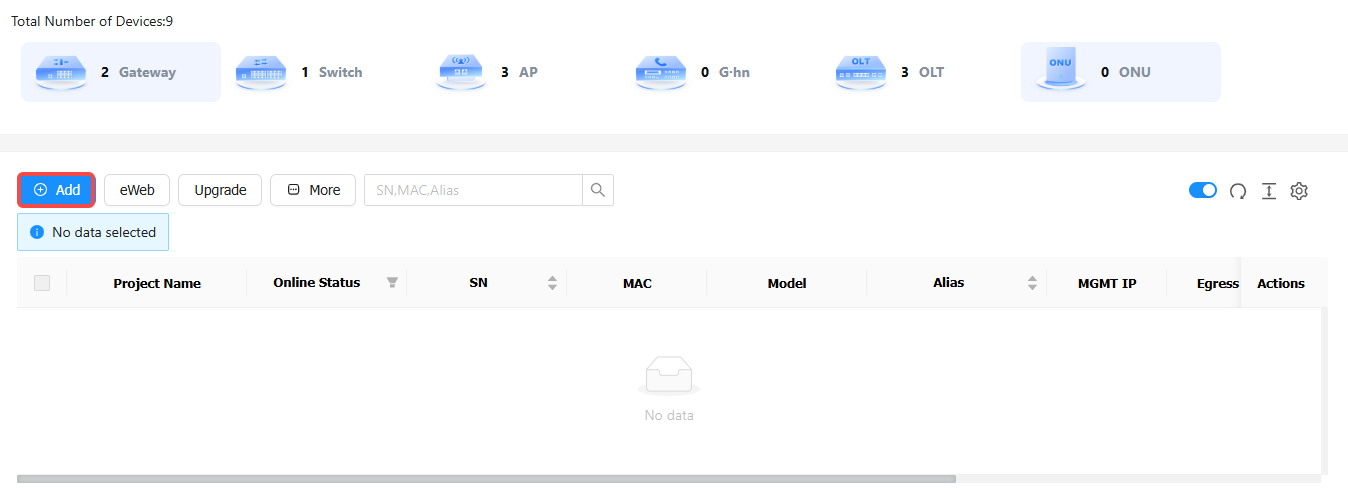Sort by the SN column arrows
Viewport: 1348px width, 499px height.
click(x=552, y=283)
